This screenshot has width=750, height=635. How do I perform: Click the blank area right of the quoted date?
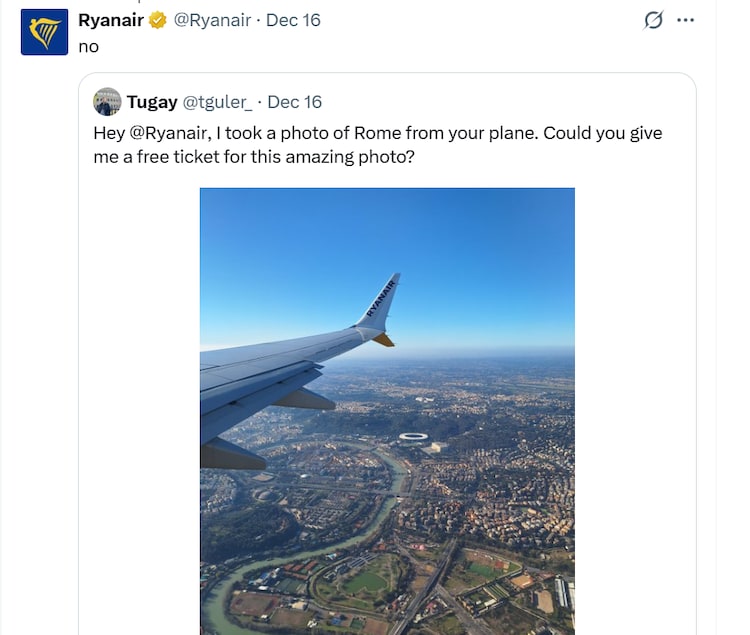click(x=500, y=102)
